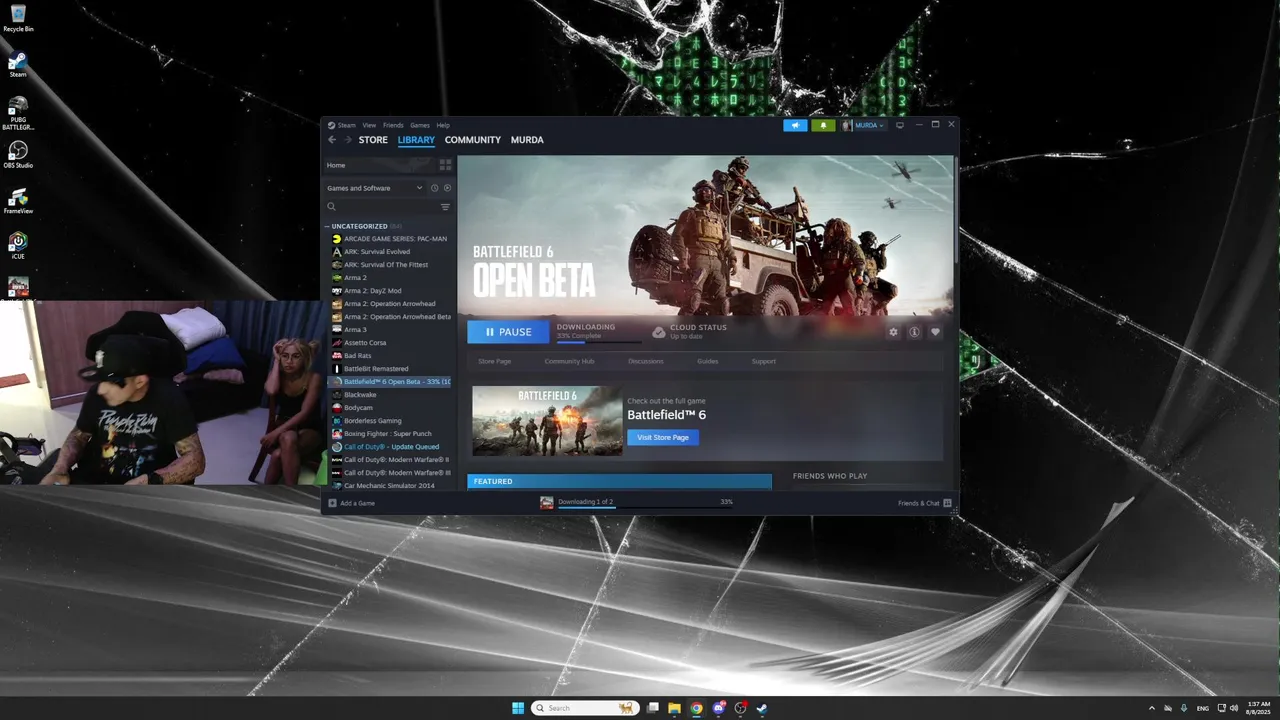Add Battlefield 6 to favorites heart
The width and height of the screenshot is (1280, 720).
click(x=935, y=332)
